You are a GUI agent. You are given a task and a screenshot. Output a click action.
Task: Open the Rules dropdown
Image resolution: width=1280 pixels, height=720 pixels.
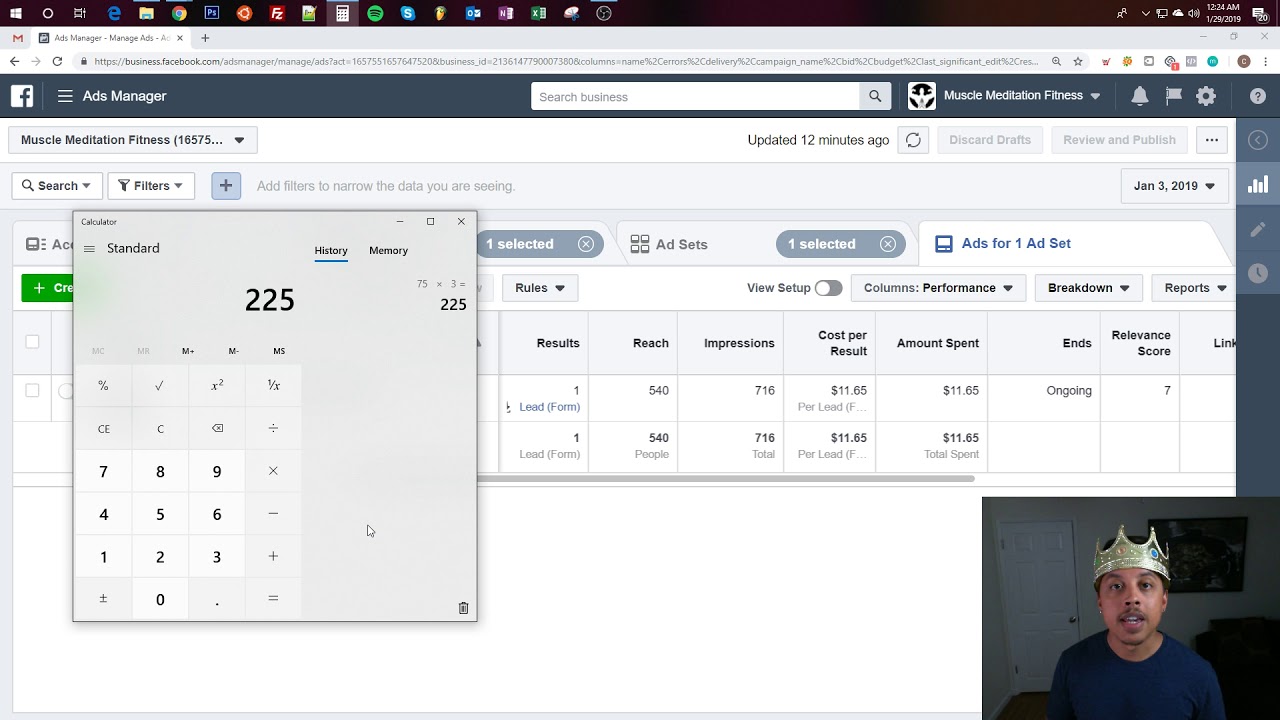(540, 288)
